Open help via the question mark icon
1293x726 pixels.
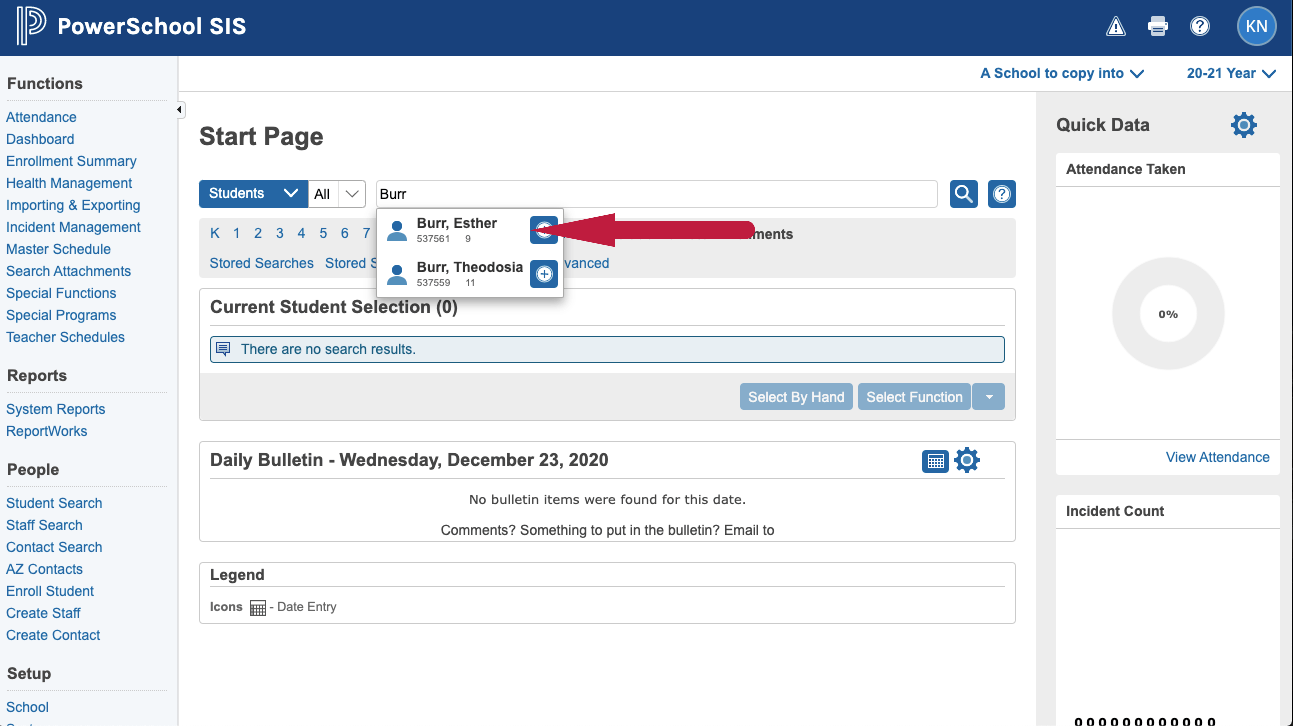[x=1200, y=26]
